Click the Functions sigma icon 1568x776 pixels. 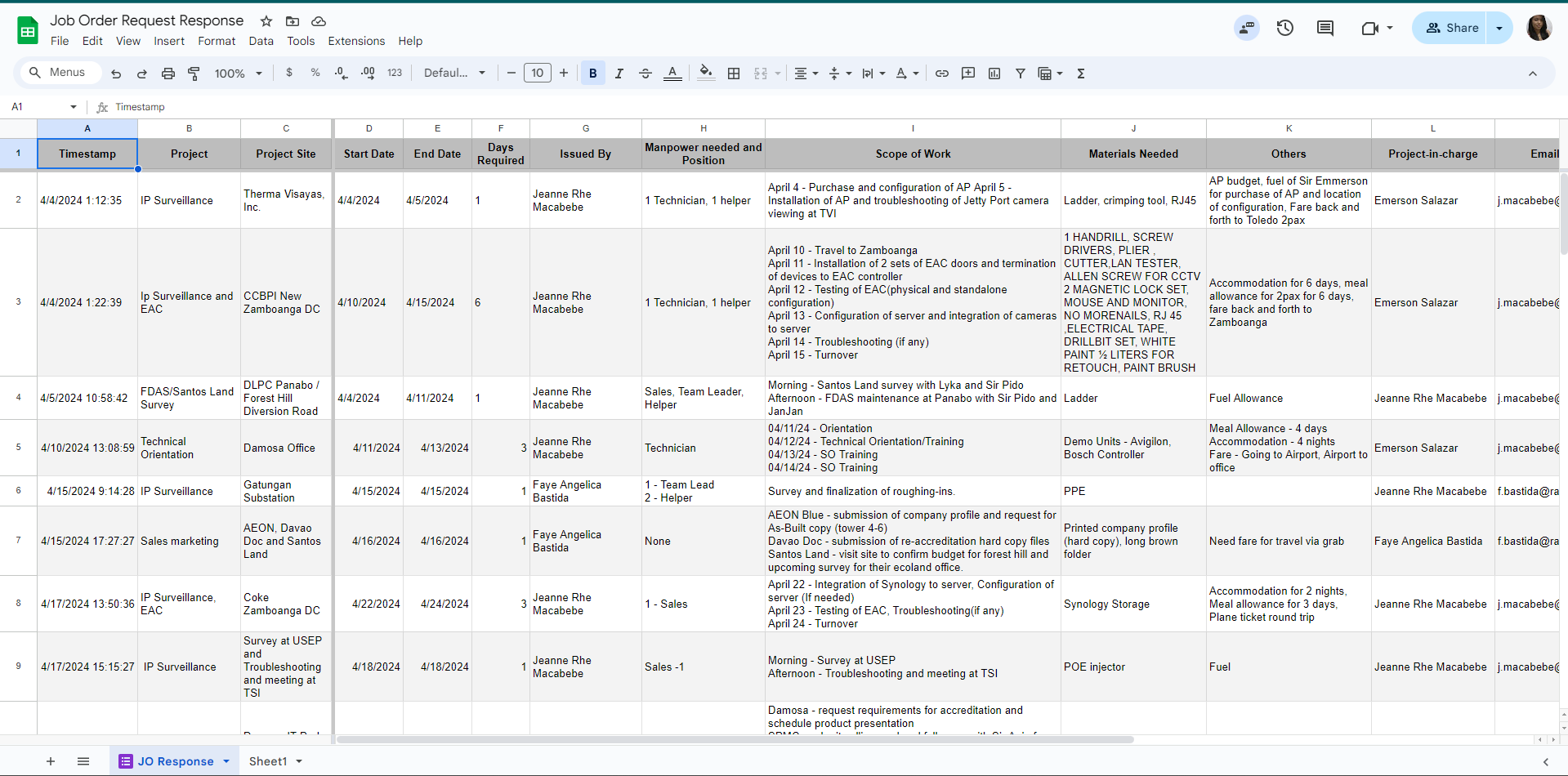click(x=1081, y=74)
